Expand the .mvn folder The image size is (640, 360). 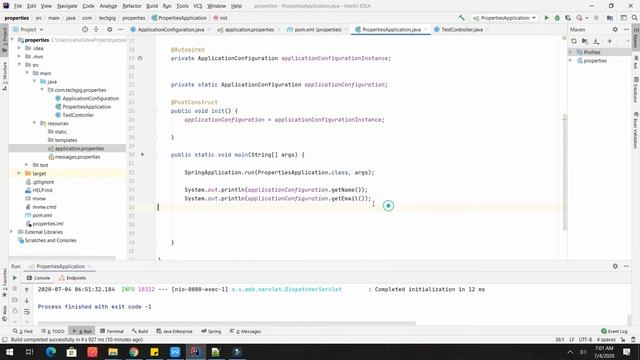[x=19, y=56]
